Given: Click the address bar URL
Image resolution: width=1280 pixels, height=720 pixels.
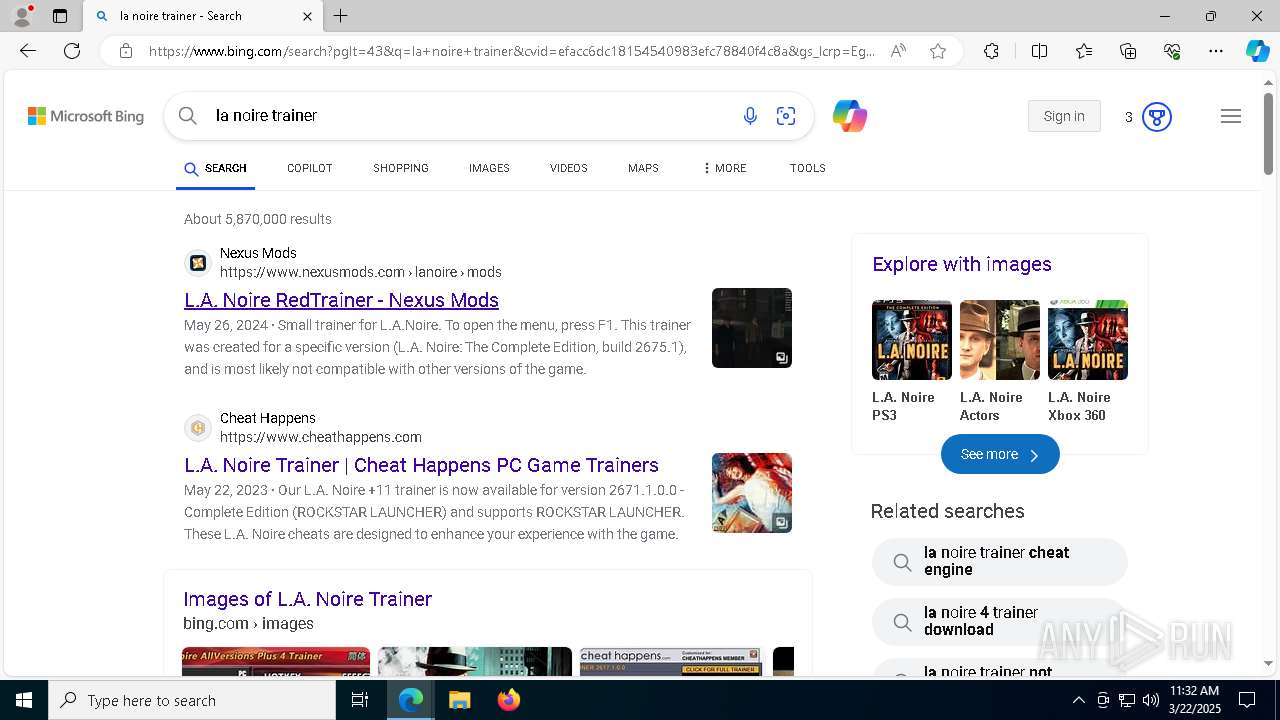Looking at the screenshot, I should click(x=511, y=51).
